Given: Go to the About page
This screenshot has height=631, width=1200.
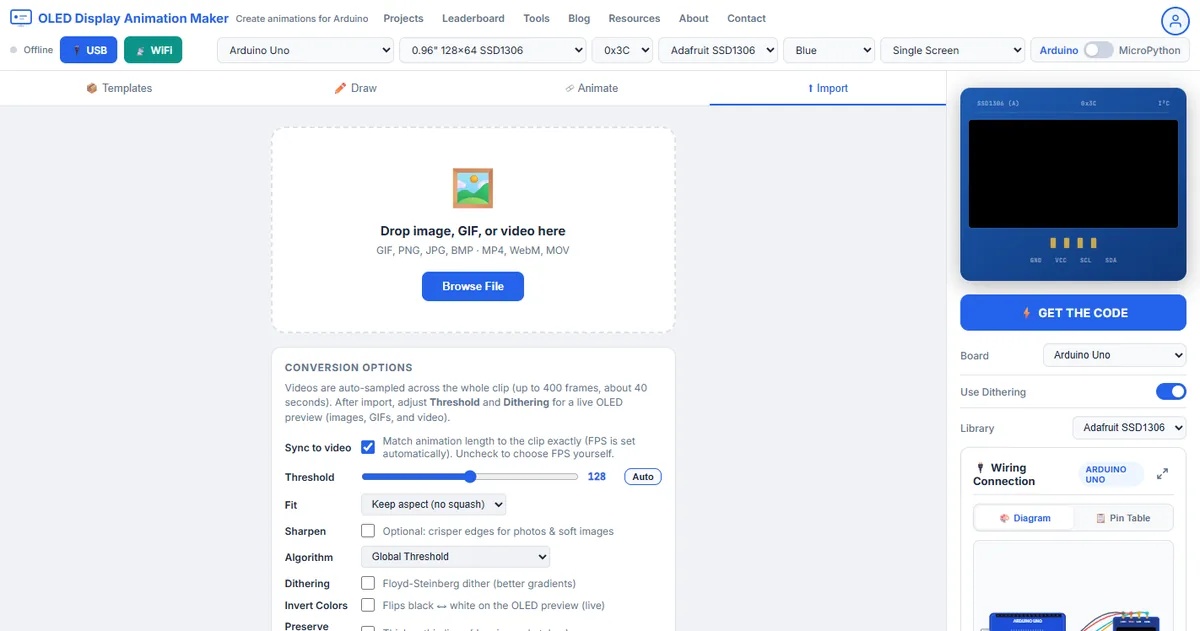Looking at the screenshot, I should tap(693, 18).
